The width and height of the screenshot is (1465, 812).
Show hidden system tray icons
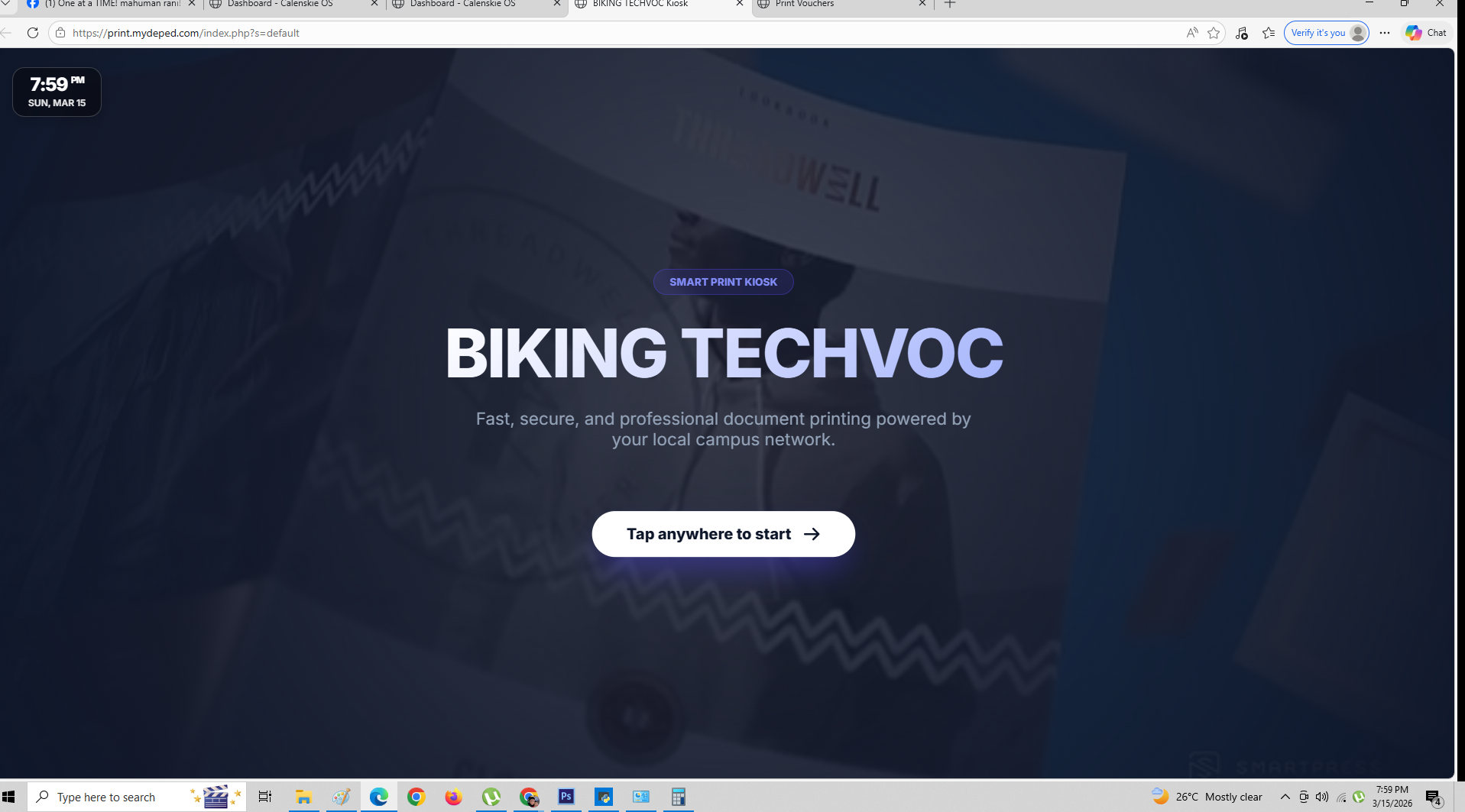(x=1285, y=797)
